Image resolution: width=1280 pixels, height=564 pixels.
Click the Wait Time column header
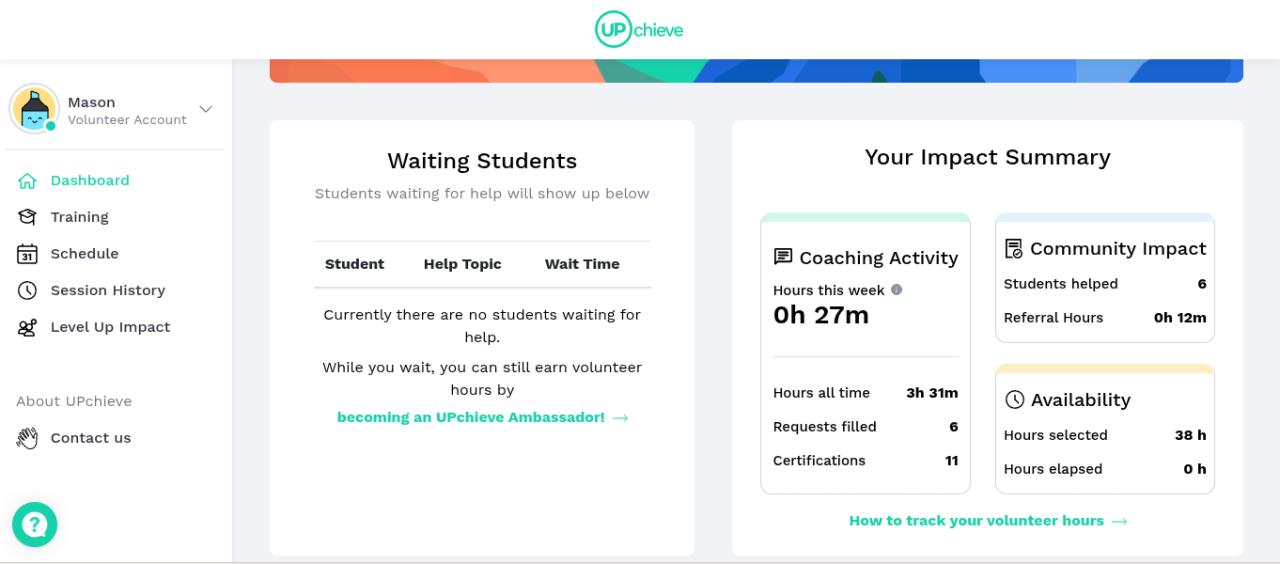tap(582, 264)
